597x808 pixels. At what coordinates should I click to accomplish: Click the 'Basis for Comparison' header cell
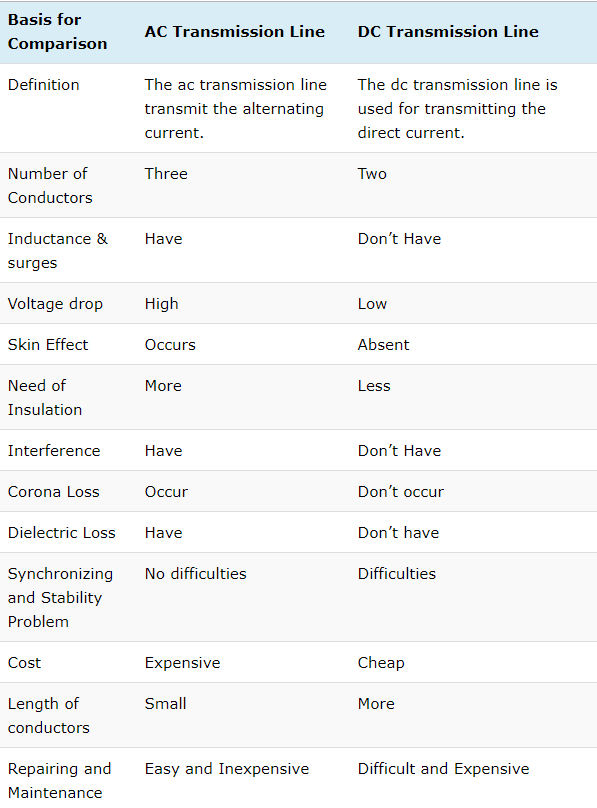coord(57,32)
